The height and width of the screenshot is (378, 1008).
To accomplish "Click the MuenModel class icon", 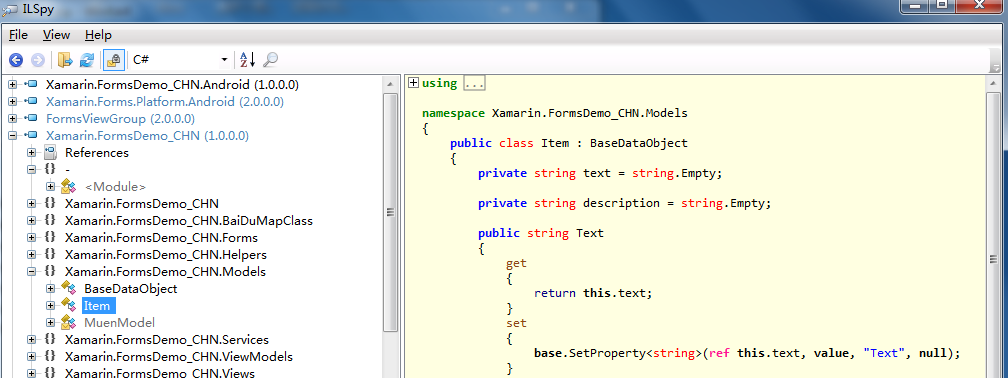I will (69, 322).
